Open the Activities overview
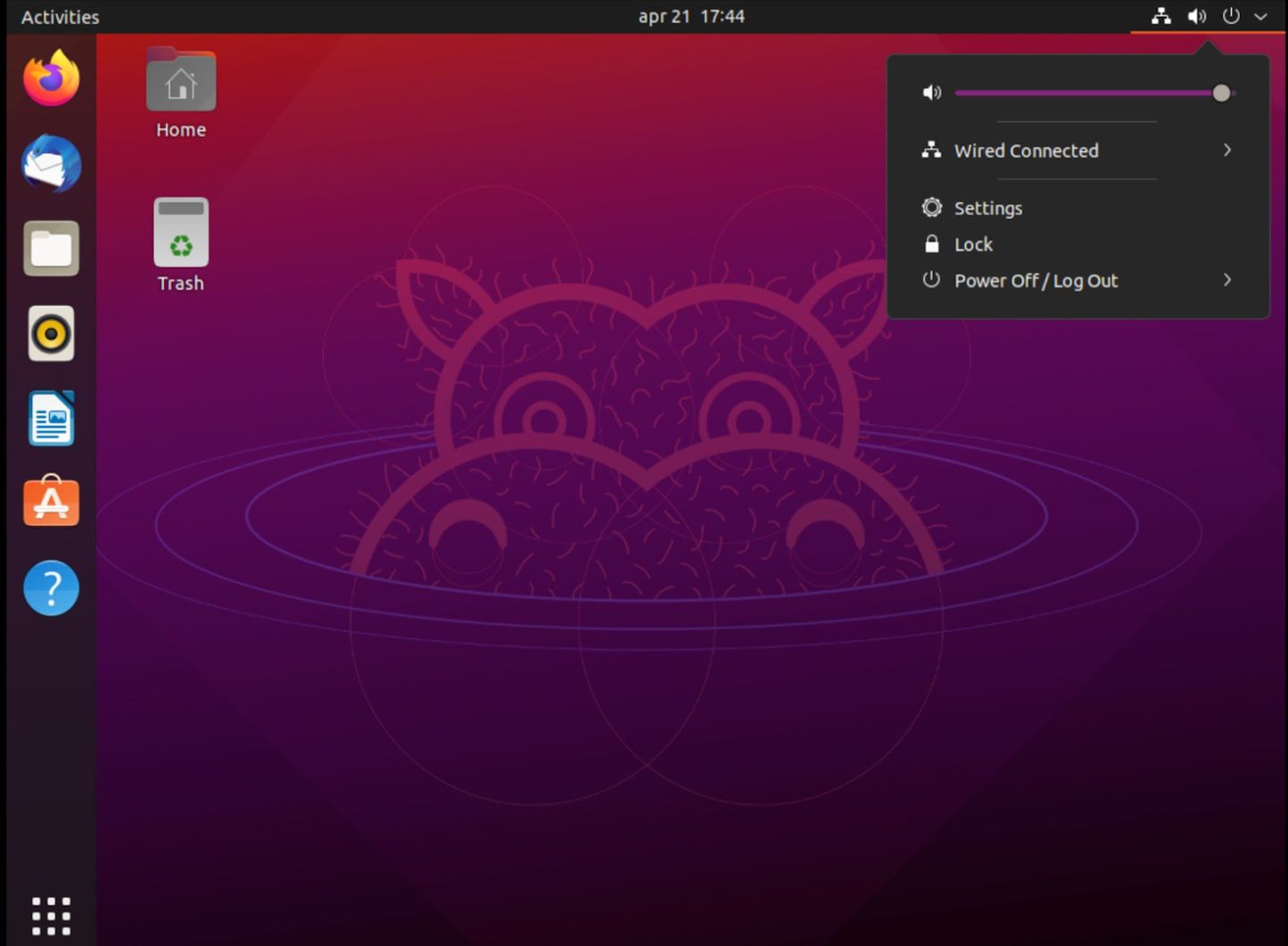This screenshot has width=1288, height=946. click(59, 16)
